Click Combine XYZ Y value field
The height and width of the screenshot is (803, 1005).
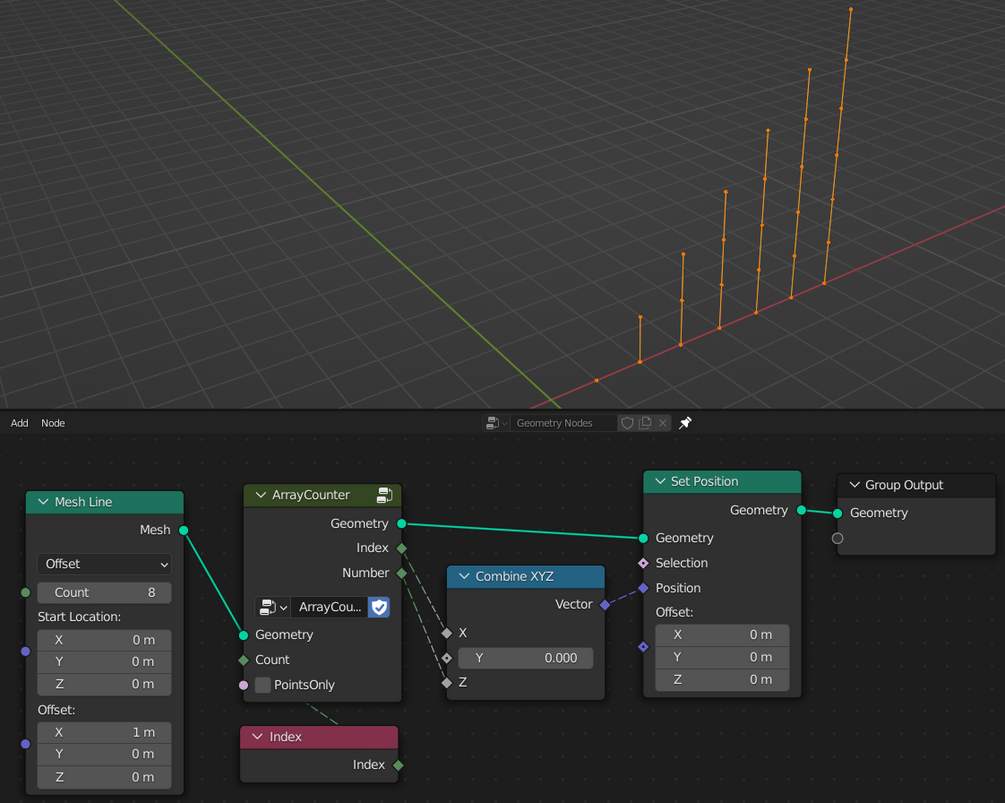526,658
